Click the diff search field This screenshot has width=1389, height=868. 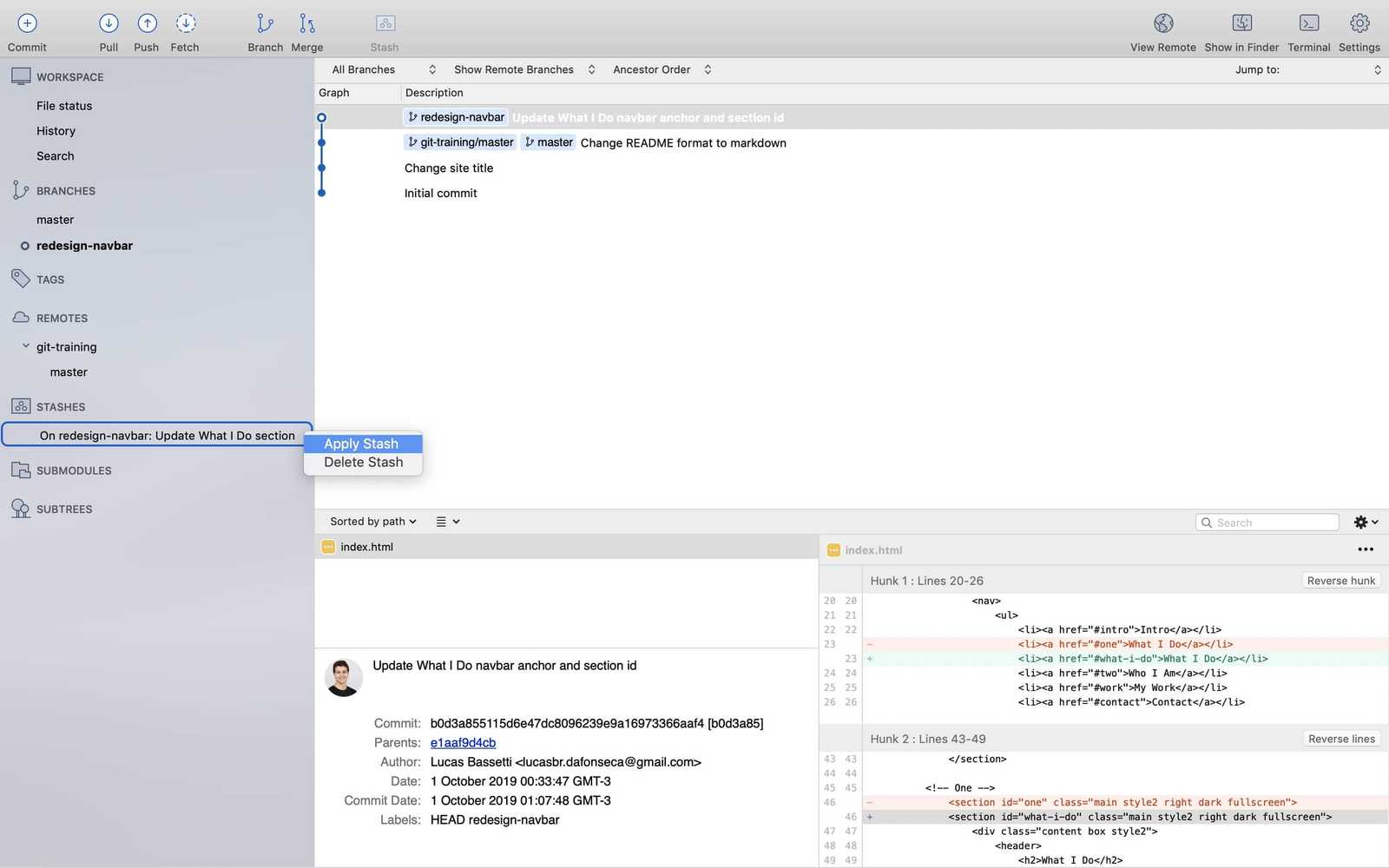click(x=1267, y=522)
